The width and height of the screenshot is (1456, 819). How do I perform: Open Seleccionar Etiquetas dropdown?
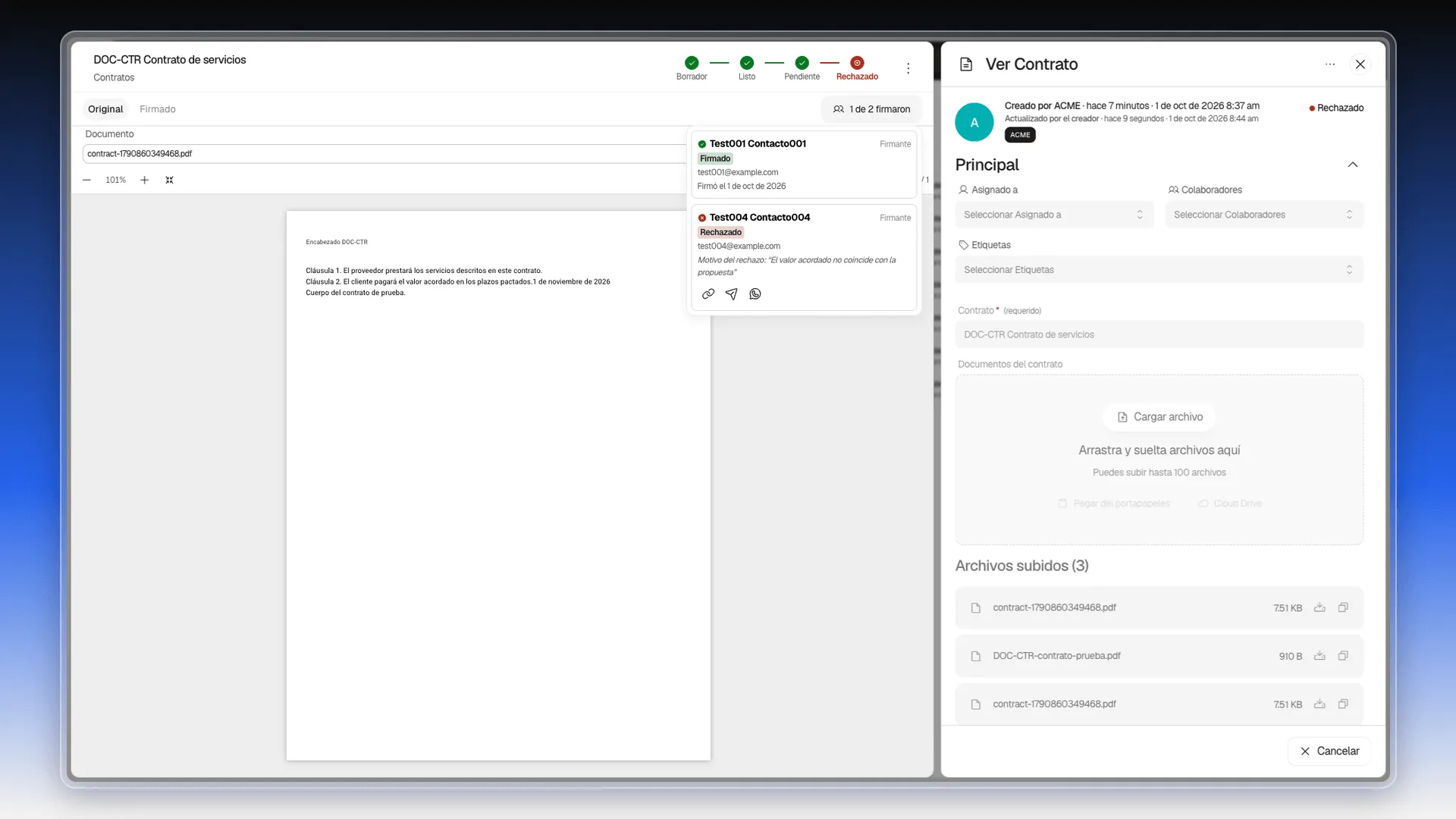point(1159,270)
